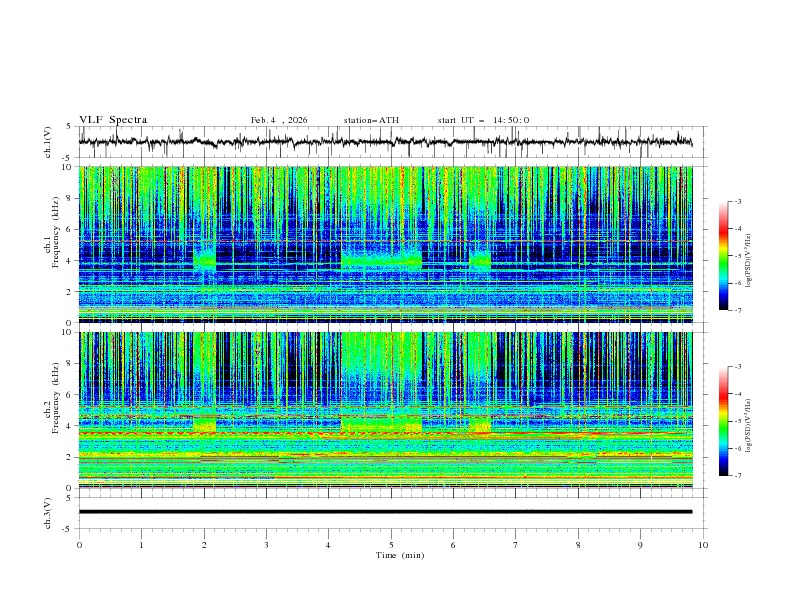Click the date text "Feb. 4 , 2026"

click(x=279, y=120)
